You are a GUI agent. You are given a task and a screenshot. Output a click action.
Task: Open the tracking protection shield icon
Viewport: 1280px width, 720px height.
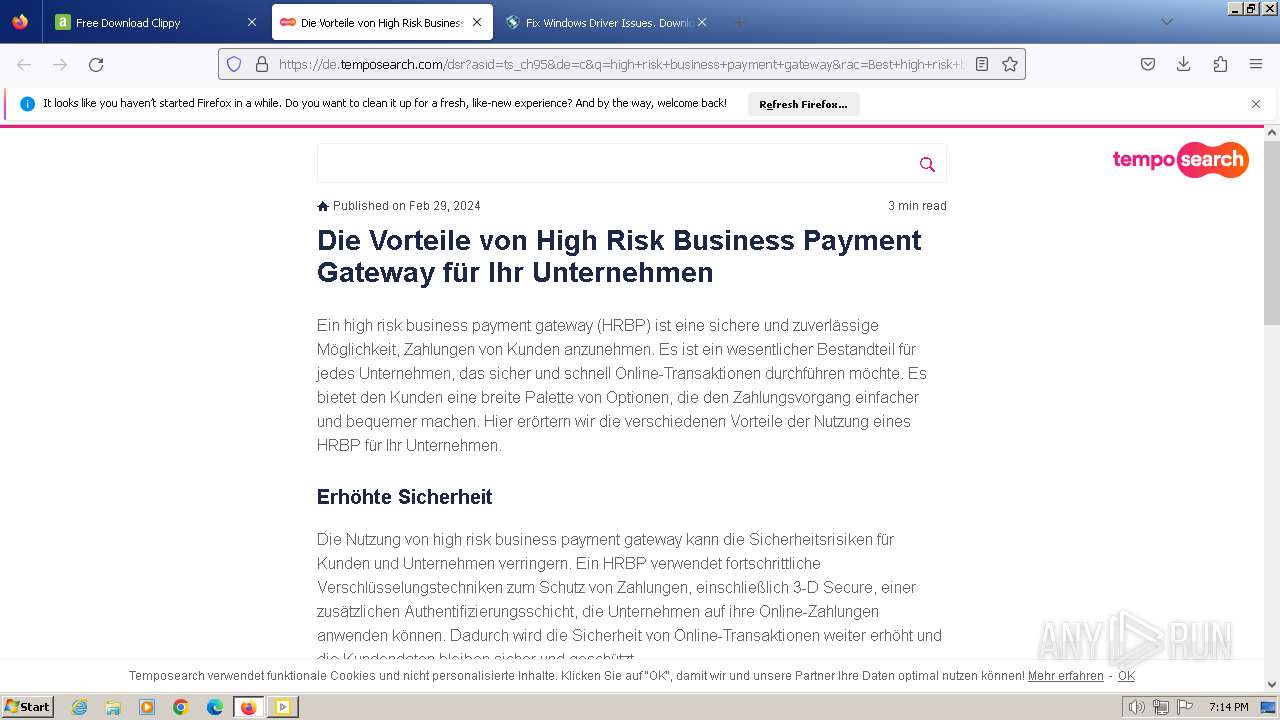click(x=234, y=64)
